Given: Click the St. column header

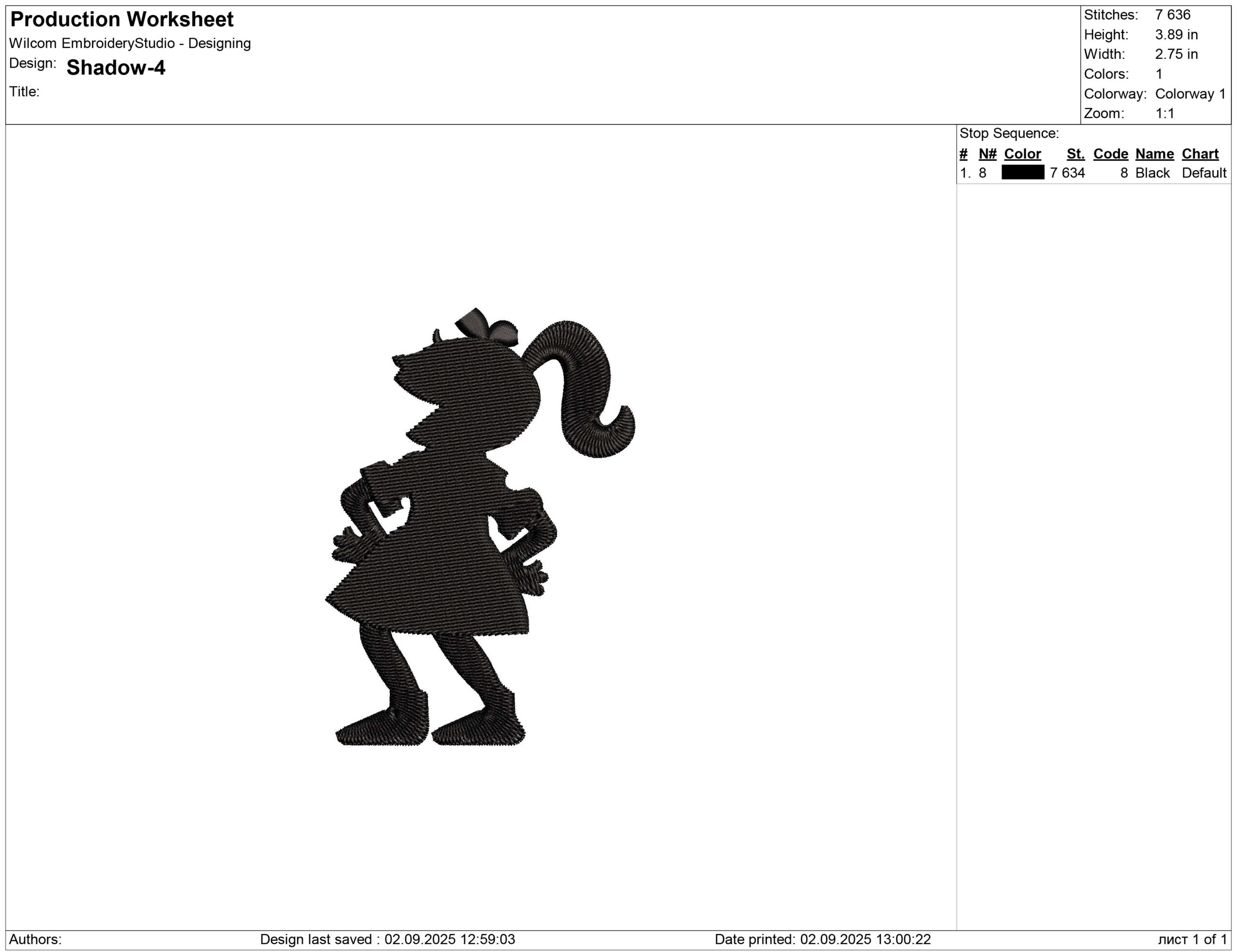Looking at the screenshot, I should pos(1075,154).
